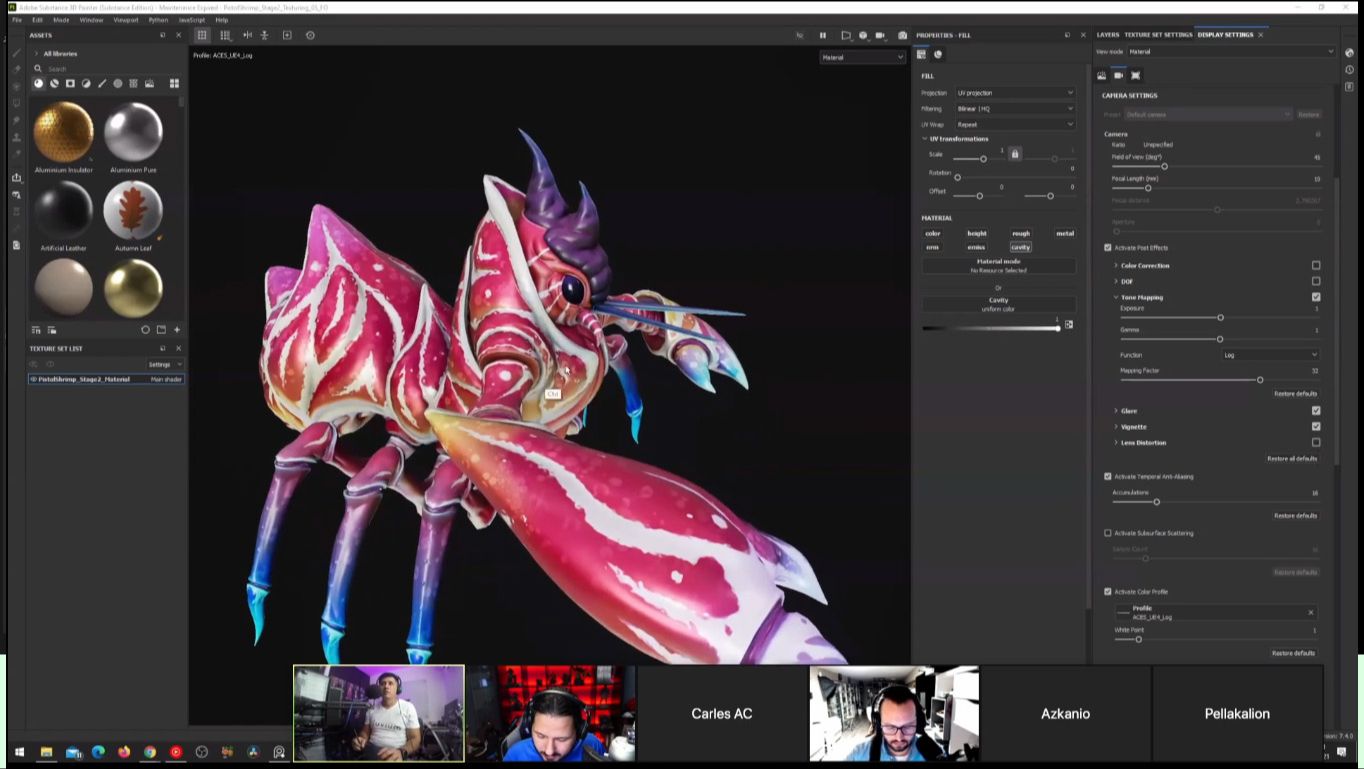1364x769 pixels.
Task: Click the camera screenshot icon in viewport toolbar
Action: click(x=902, y=35)
